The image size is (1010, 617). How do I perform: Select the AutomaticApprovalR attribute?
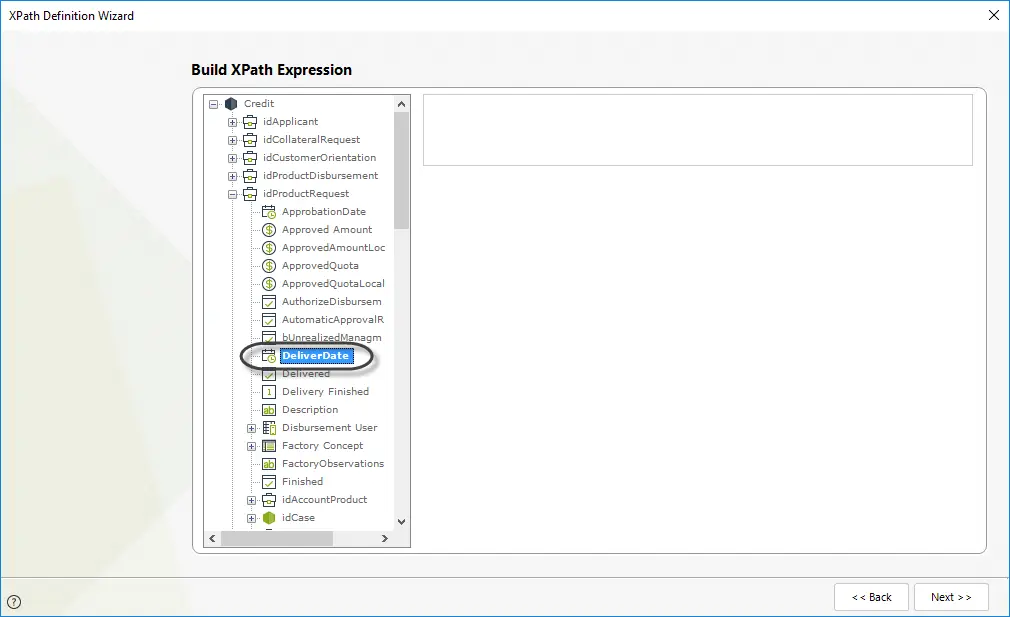(x=333, y=320)
